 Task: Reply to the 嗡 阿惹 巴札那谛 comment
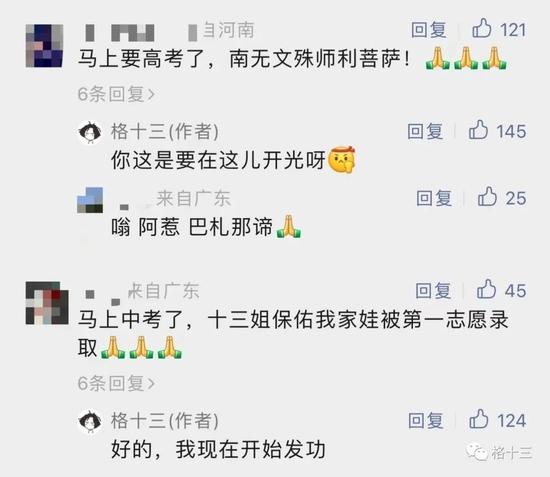pos(434,198)
